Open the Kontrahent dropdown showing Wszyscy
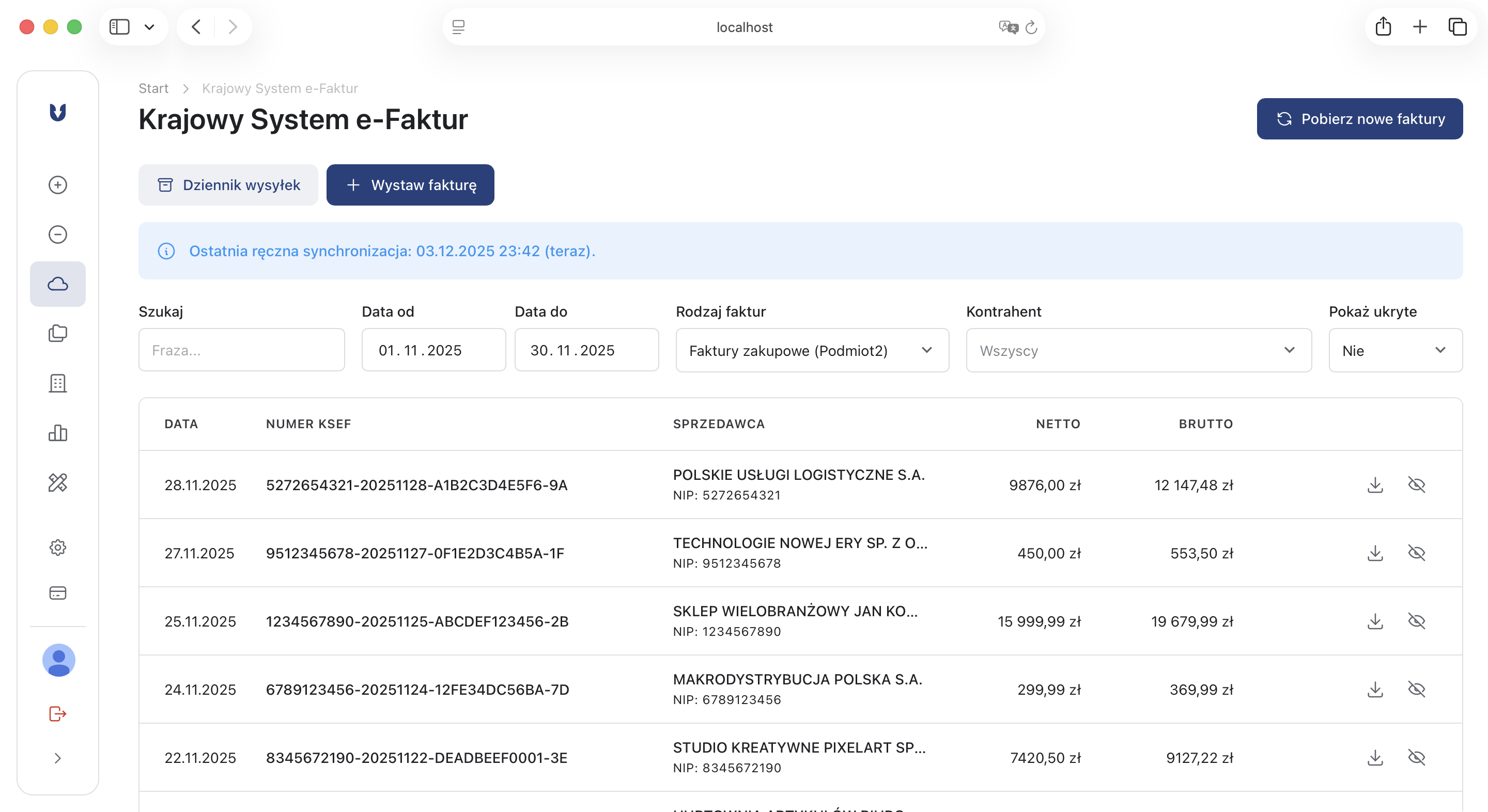This screenshot has width=1488, height=812. click(1138, 350)
